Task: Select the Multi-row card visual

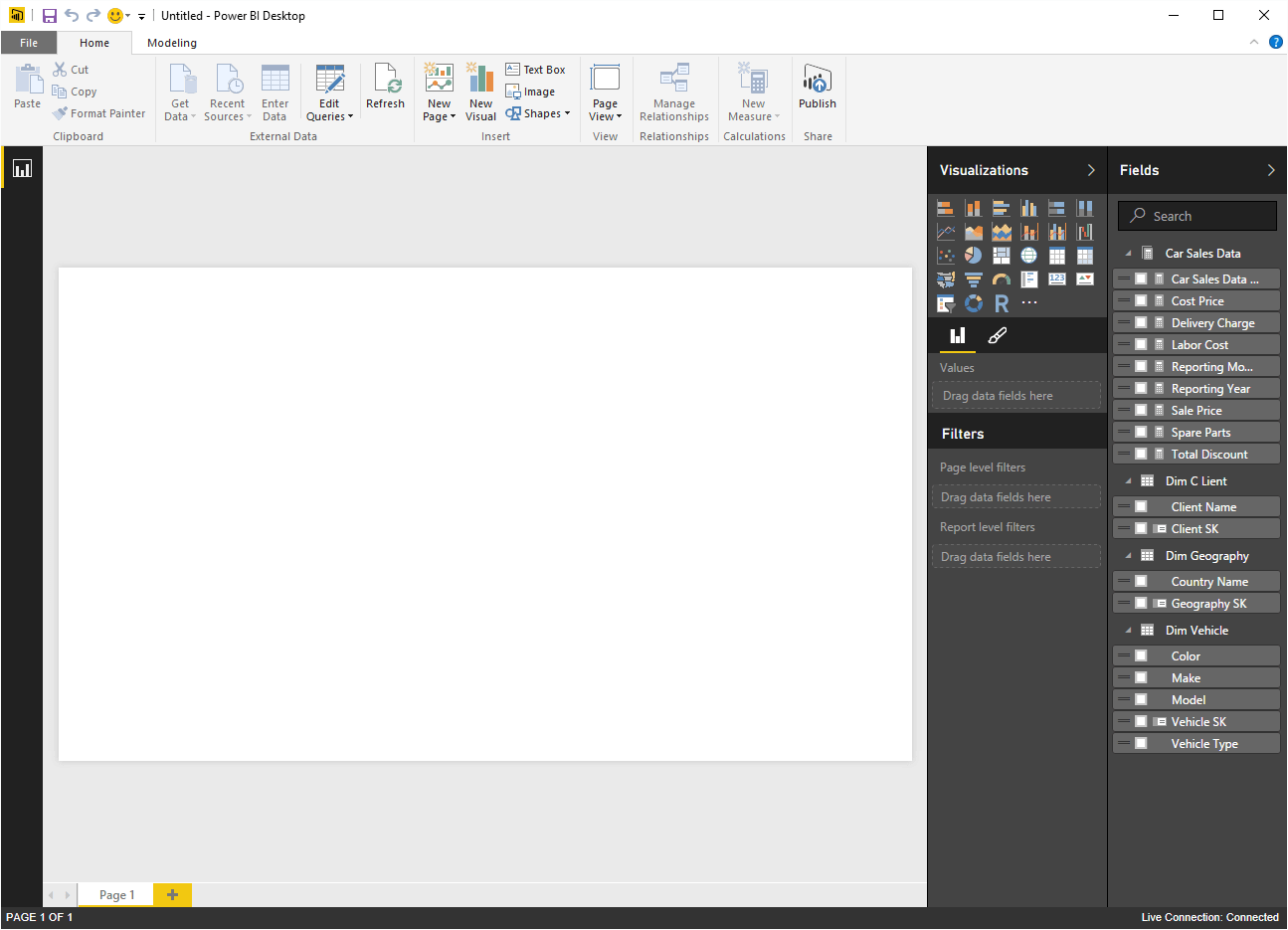Action: pyautogui.click(x=1029, y=279)
